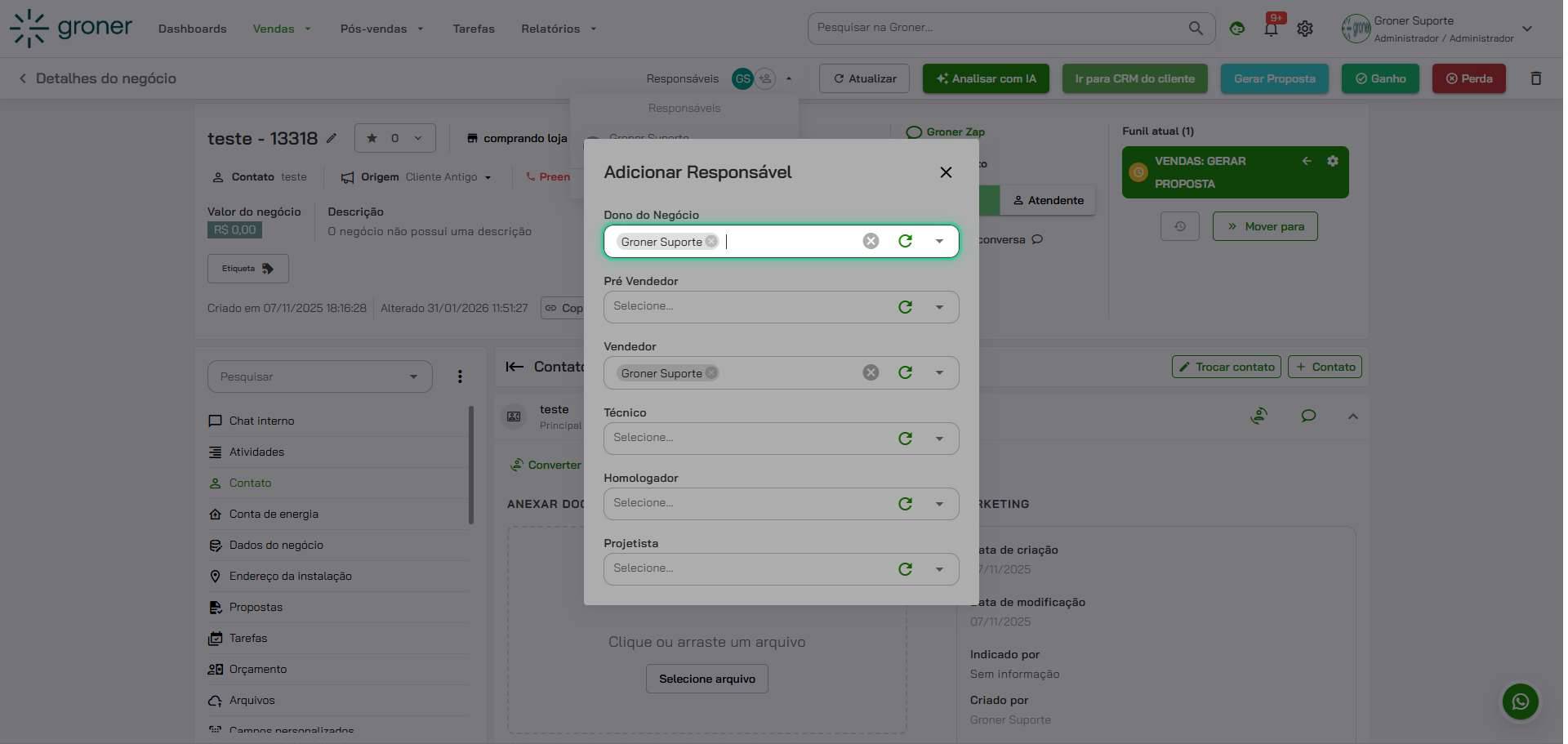1568x744 pixels.
Task: Refresh the Técnico options list
Action: 905,439
